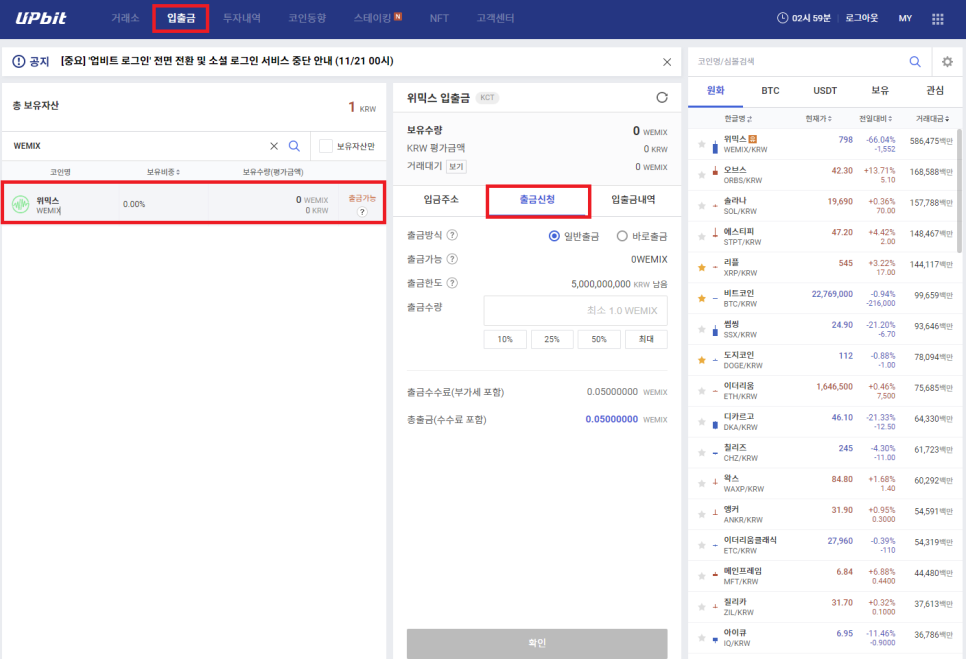Open MY account menu
966x659 pixels.
[905, 18]
